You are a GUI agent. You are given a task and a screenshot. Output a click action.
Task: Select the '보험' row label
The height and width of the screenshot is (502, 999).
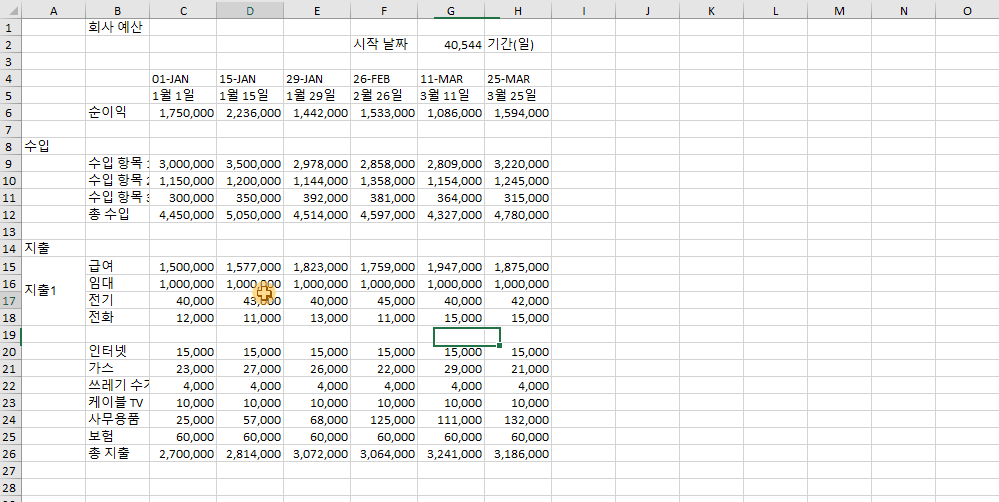pyautogui.click(x=118, y=436)
